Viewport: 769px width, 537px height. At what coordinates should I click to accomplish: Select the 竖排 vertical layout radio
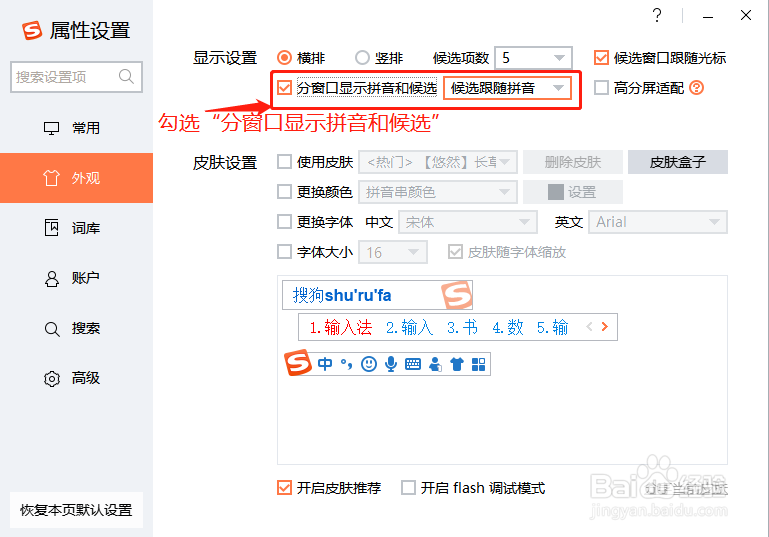(362, 58)
